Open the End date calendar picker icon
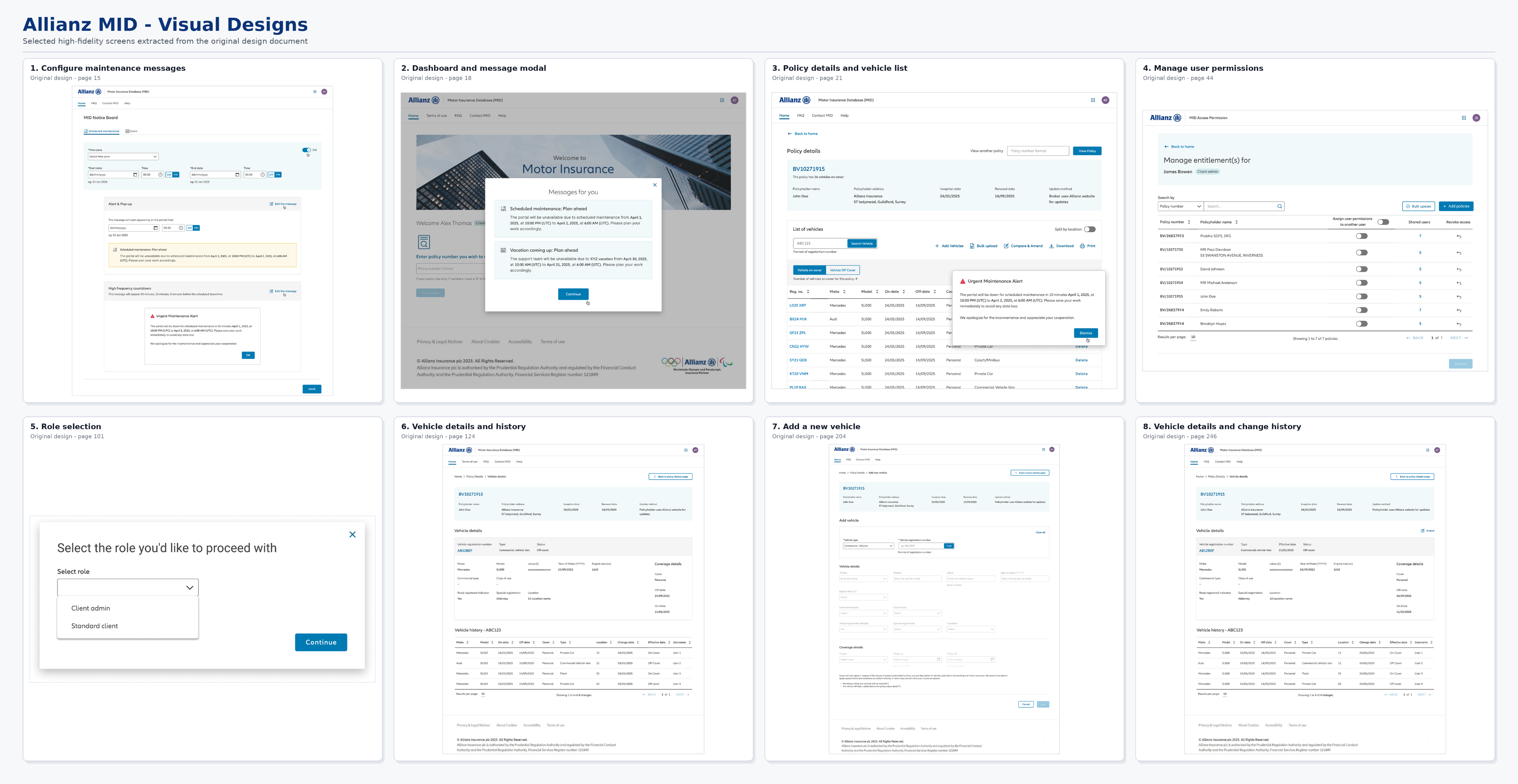The width and height of the screenshot is (1518, 784). 238,175
